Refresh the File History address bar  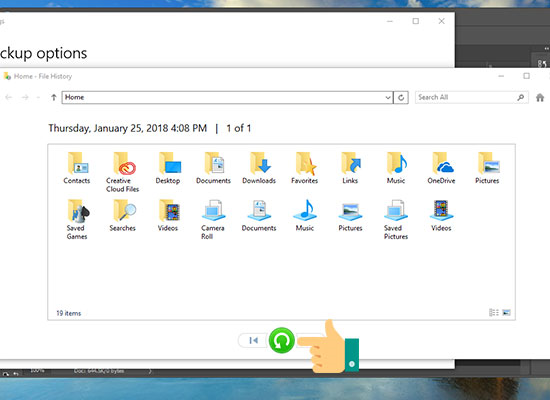click(x=401, y=98)
